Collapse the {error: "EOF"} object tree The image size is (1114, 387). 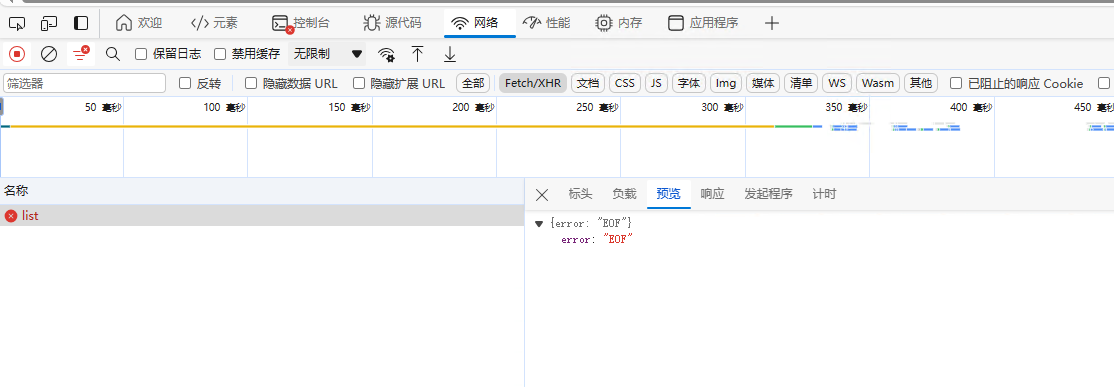point(539,223)
